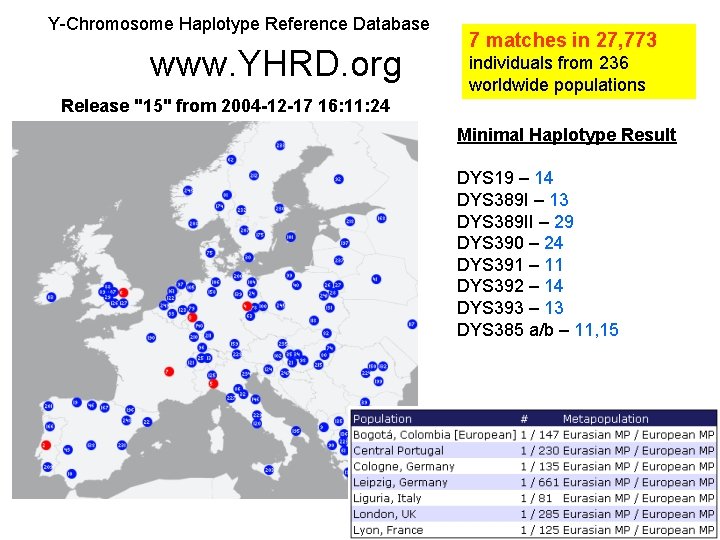Click the 'Leipzig, Germany' table cell

pyautogui.click(x=400, y=482)
